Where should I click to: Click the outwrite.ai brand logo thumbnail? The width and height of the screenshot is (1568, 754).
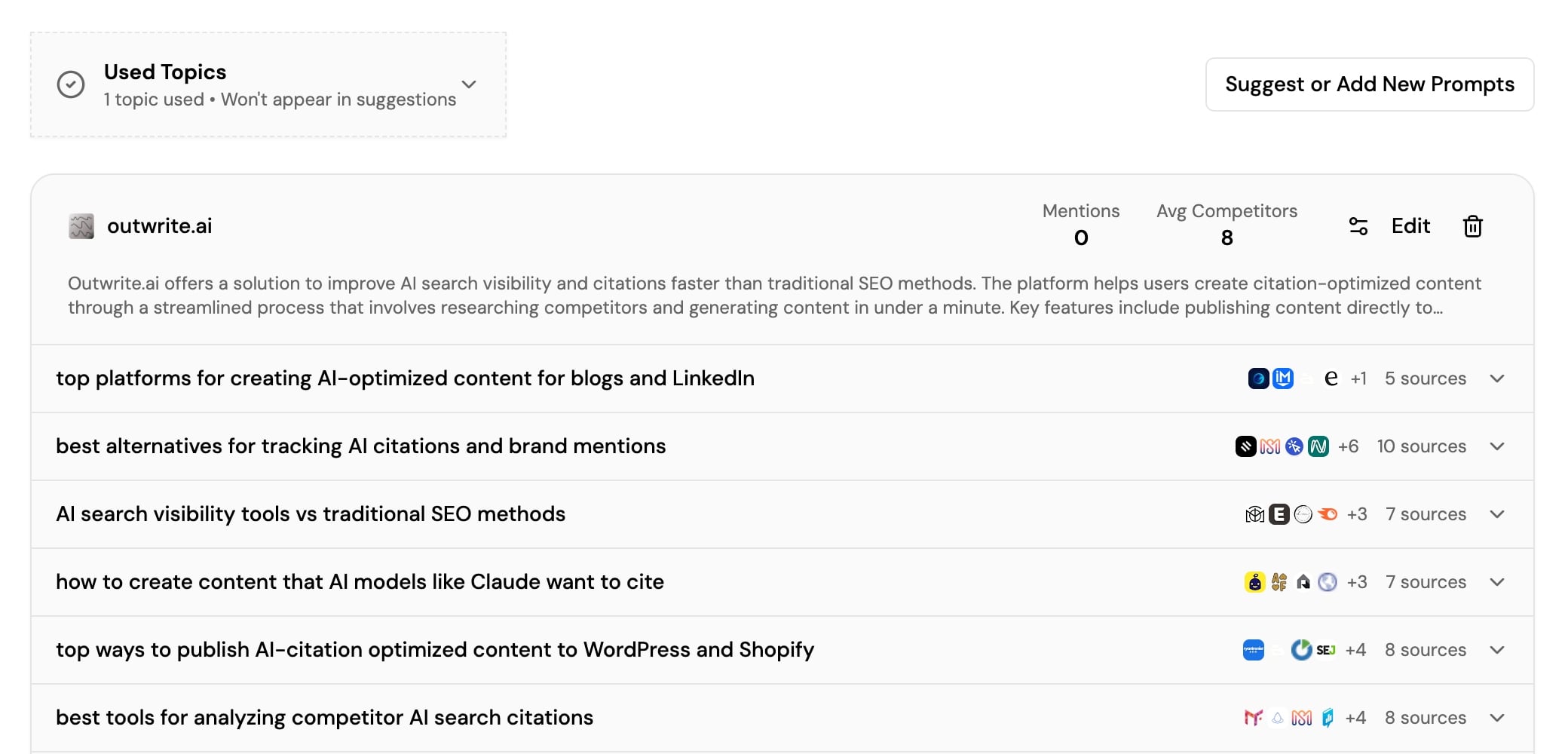tap(81, 226)
